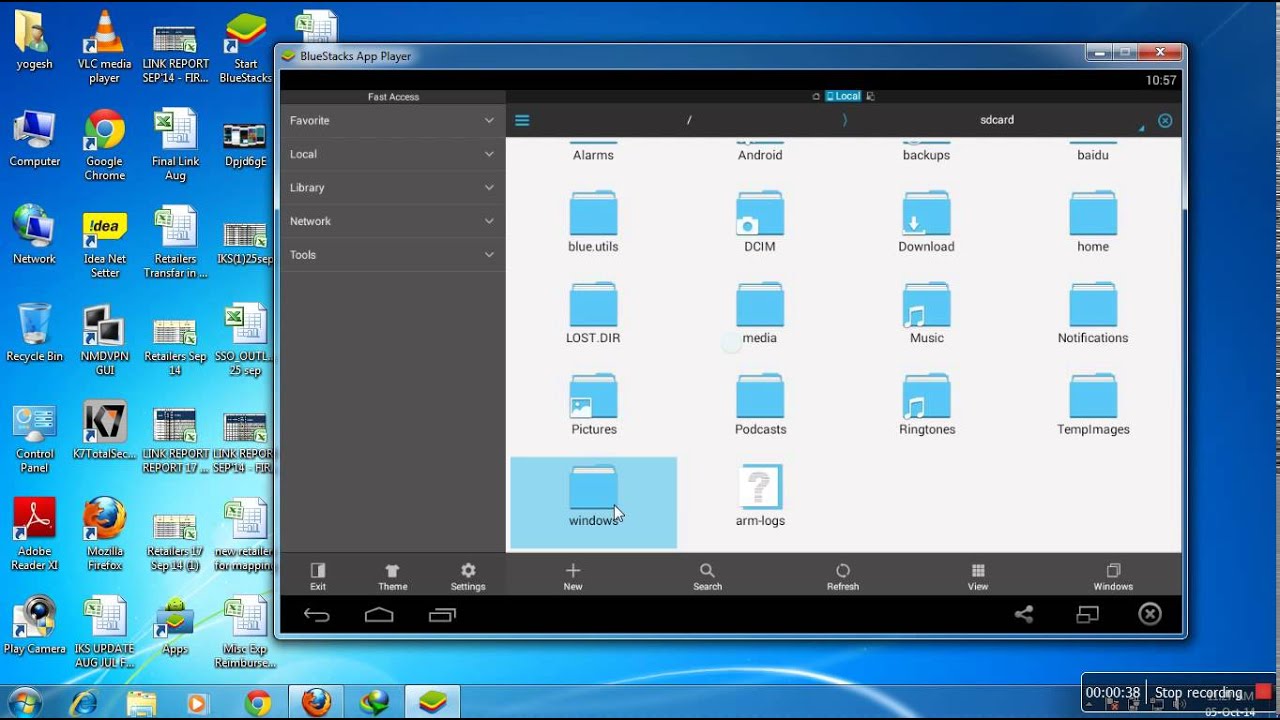
Task: Expand the Local section
Action: (x=392, y=154)
